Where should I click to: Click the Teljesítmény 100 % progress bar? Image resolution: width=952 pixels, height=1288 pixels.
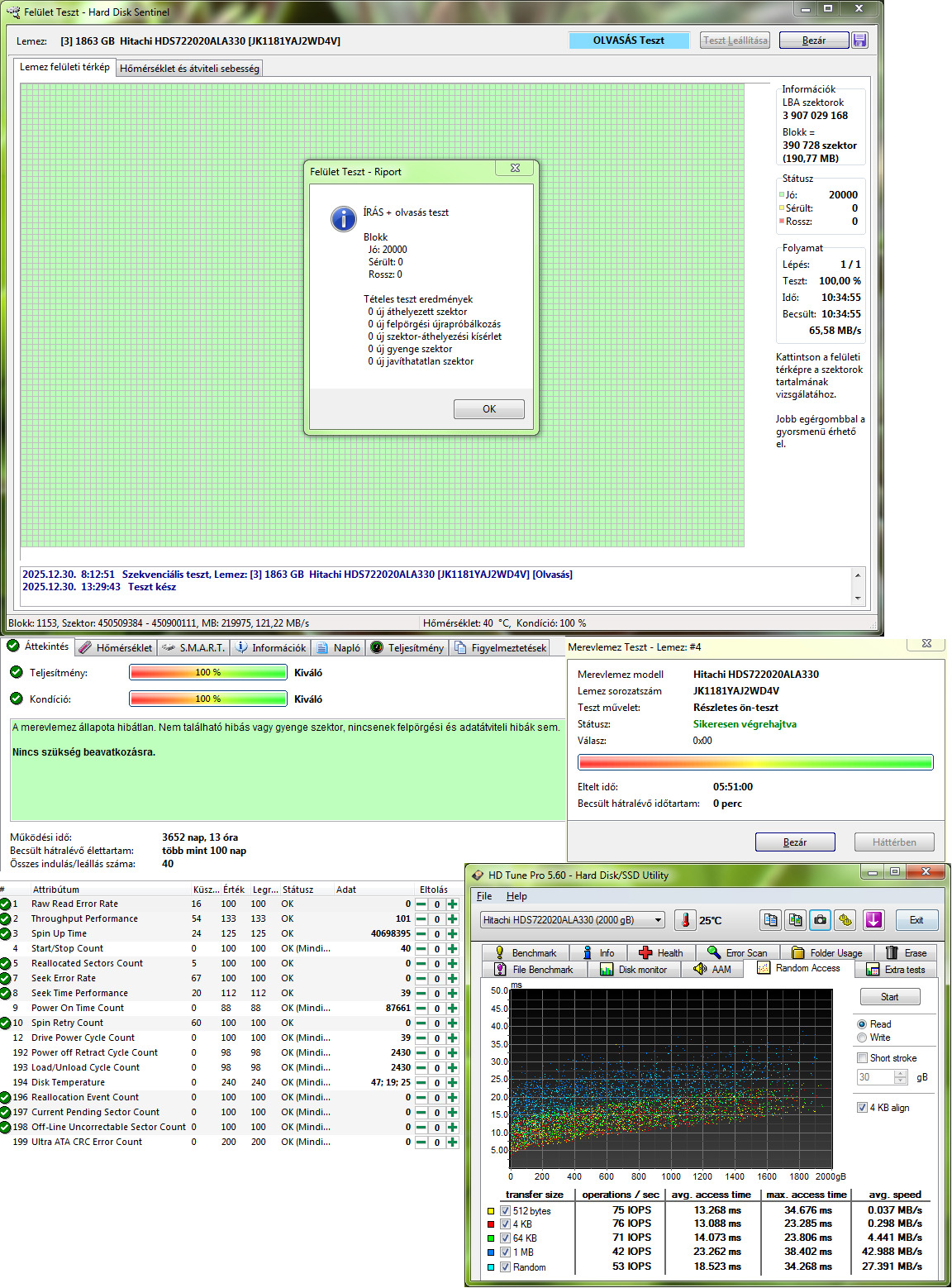(208, 672)
